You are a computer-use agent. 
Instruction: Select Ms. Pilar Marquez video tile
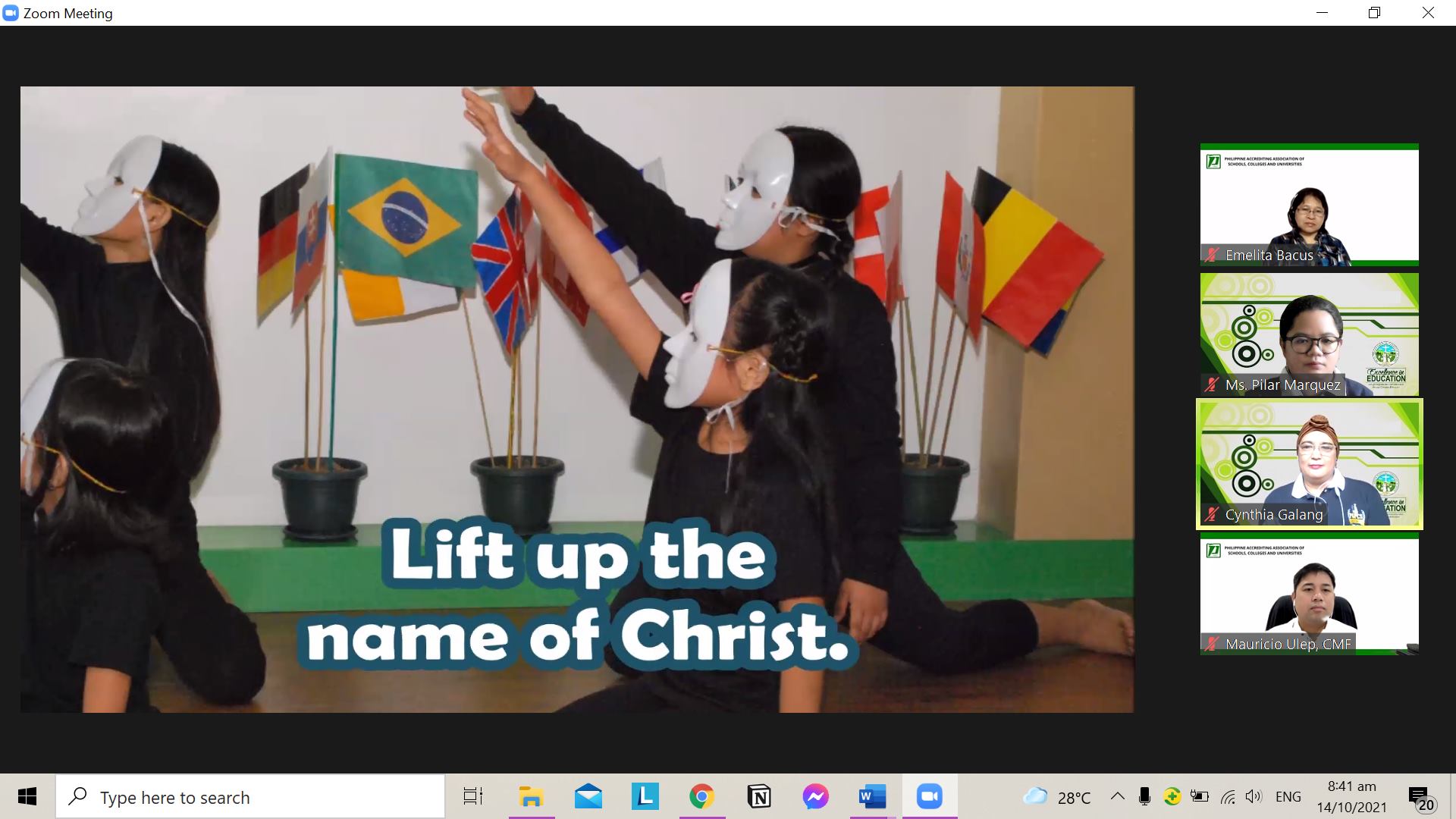click(x=1309, y=334)
